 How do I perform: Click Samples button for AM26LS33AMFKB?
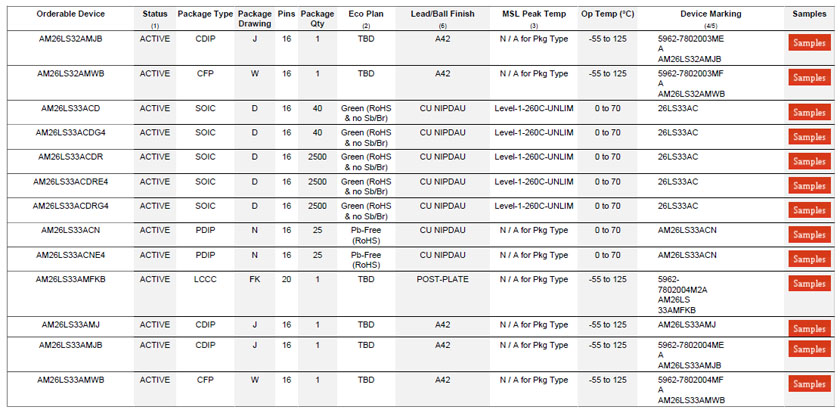click(x=809, y=284)
